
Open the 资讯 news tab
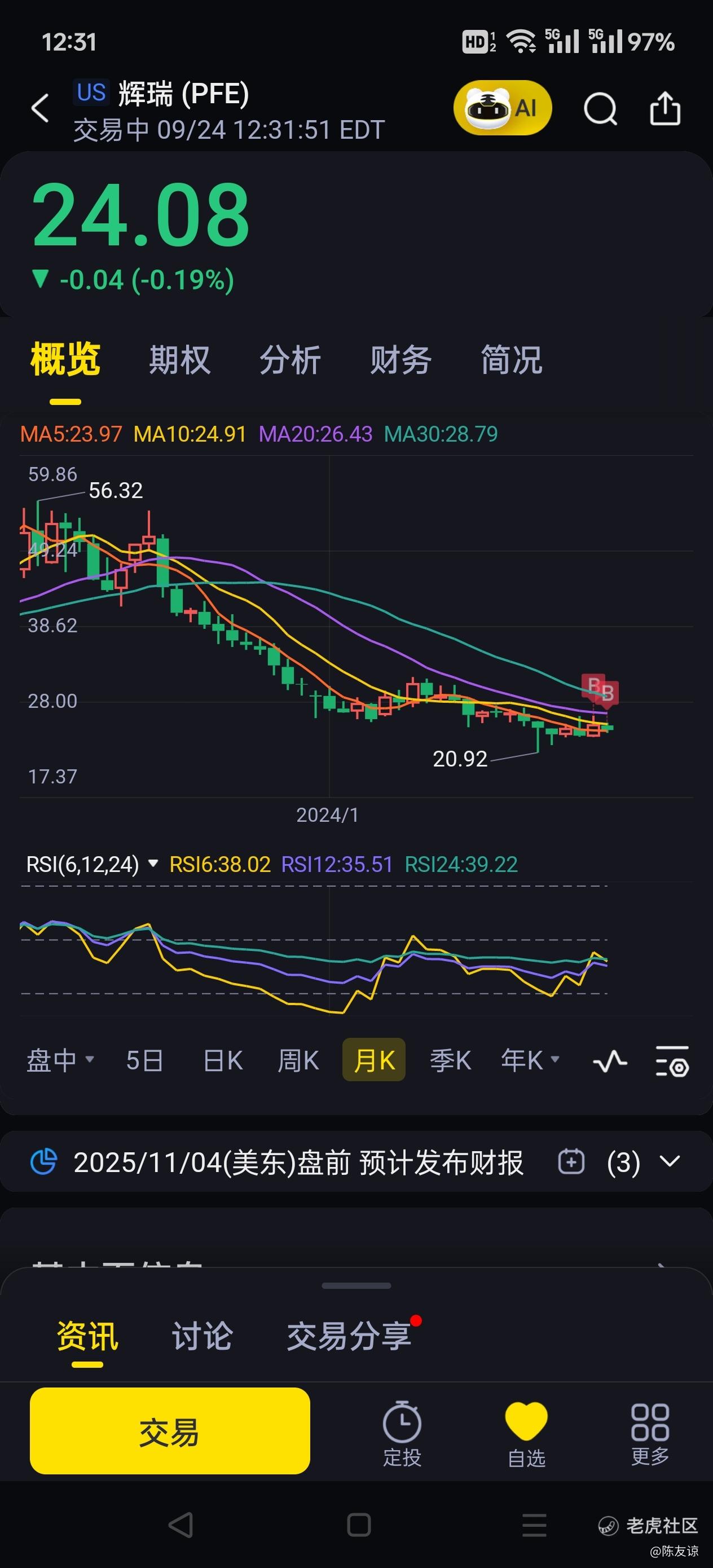pos(87,1336)
